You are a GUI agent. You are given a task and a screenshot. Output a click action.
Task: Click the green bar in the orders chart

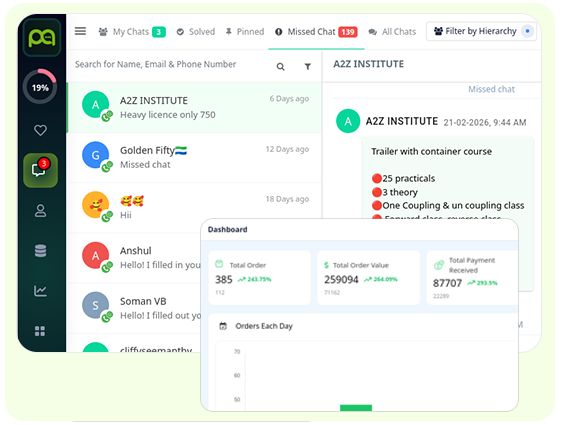tap(356, 408)
